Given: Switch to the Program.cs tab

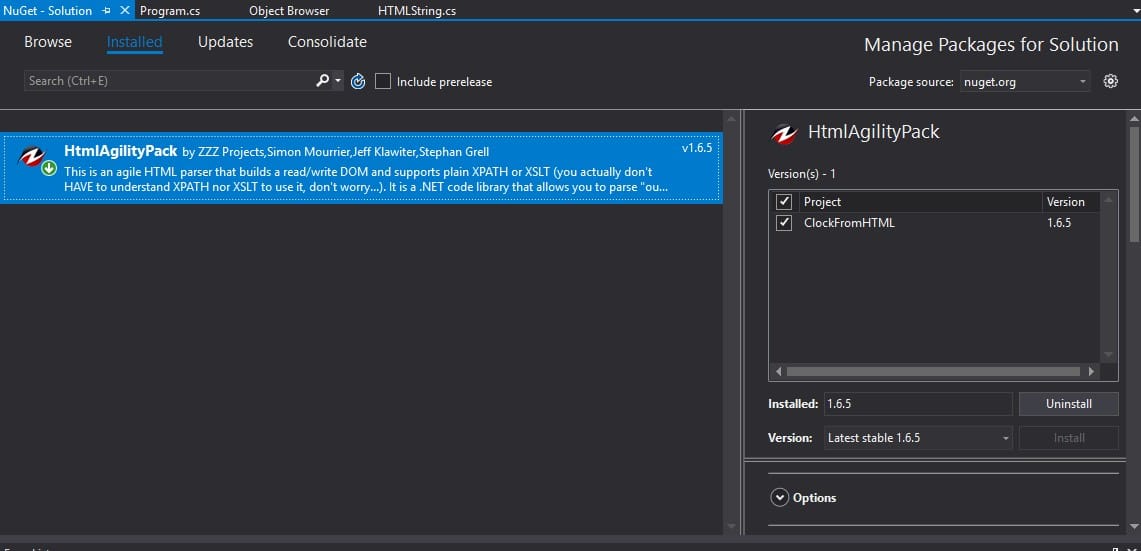Looking at the screenshot, I should pyautogui.click(x=170, y=11).
